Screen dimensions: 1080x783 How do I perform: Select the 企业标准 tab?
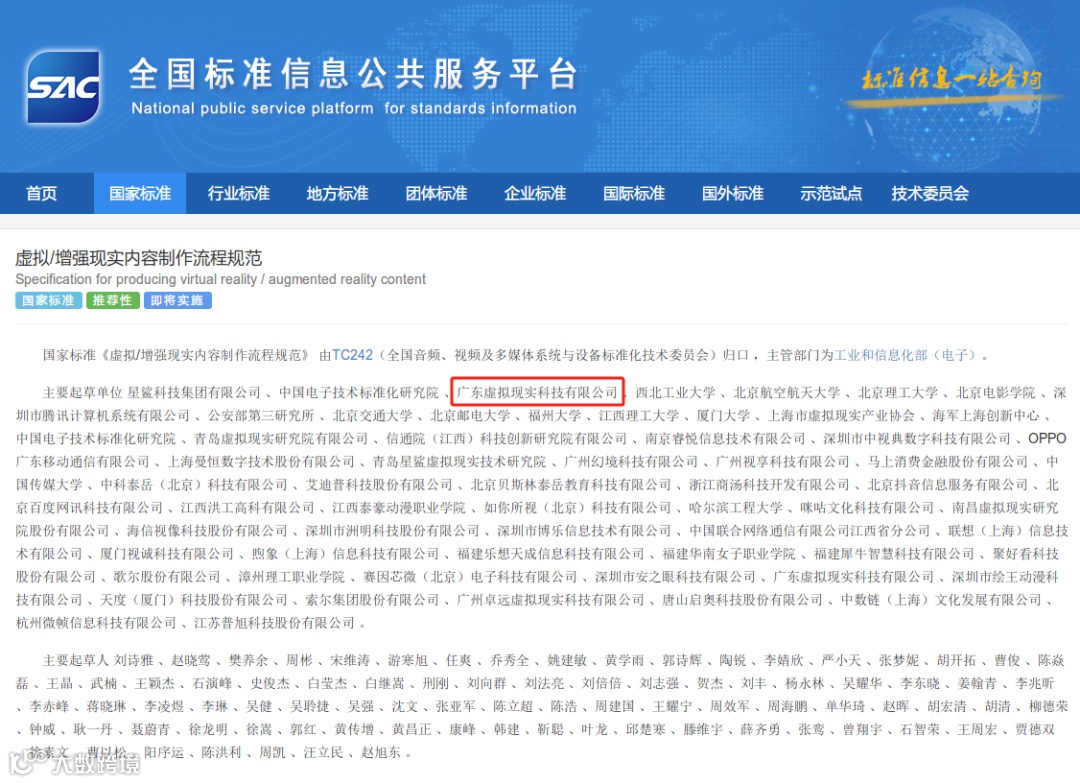coord(534,194)
